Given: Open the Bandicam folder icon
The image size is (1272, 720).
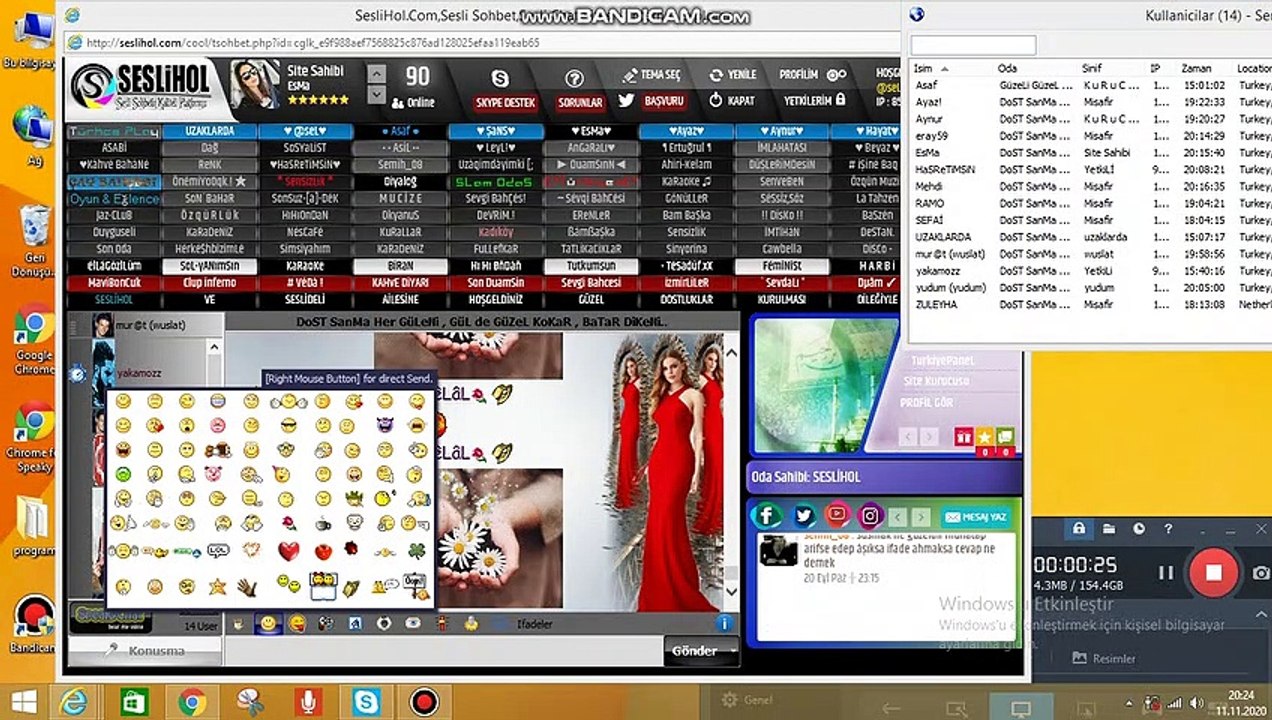Looking at the screenshot, I should 1109,529.
